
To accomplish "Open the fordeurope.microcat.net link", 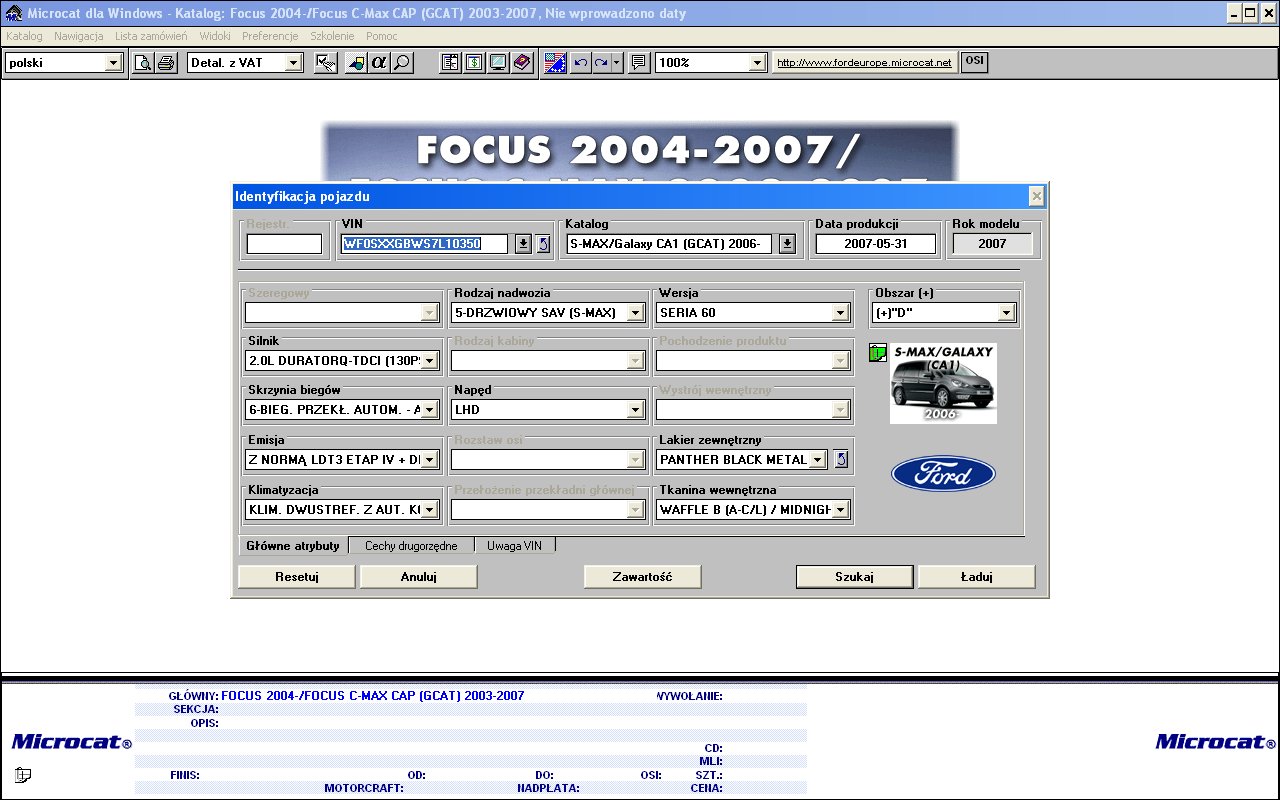I will (864, 63).
